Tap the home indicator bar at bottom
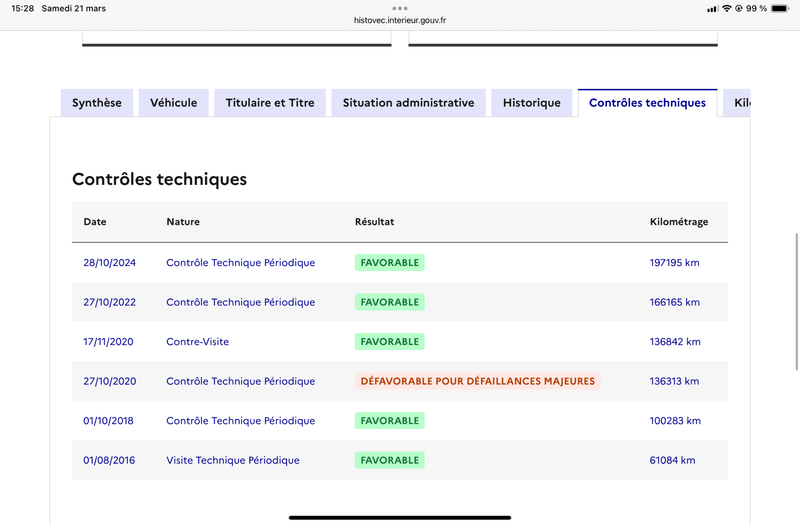The height and width of the screenshot is (525, 800). [400, 517]
